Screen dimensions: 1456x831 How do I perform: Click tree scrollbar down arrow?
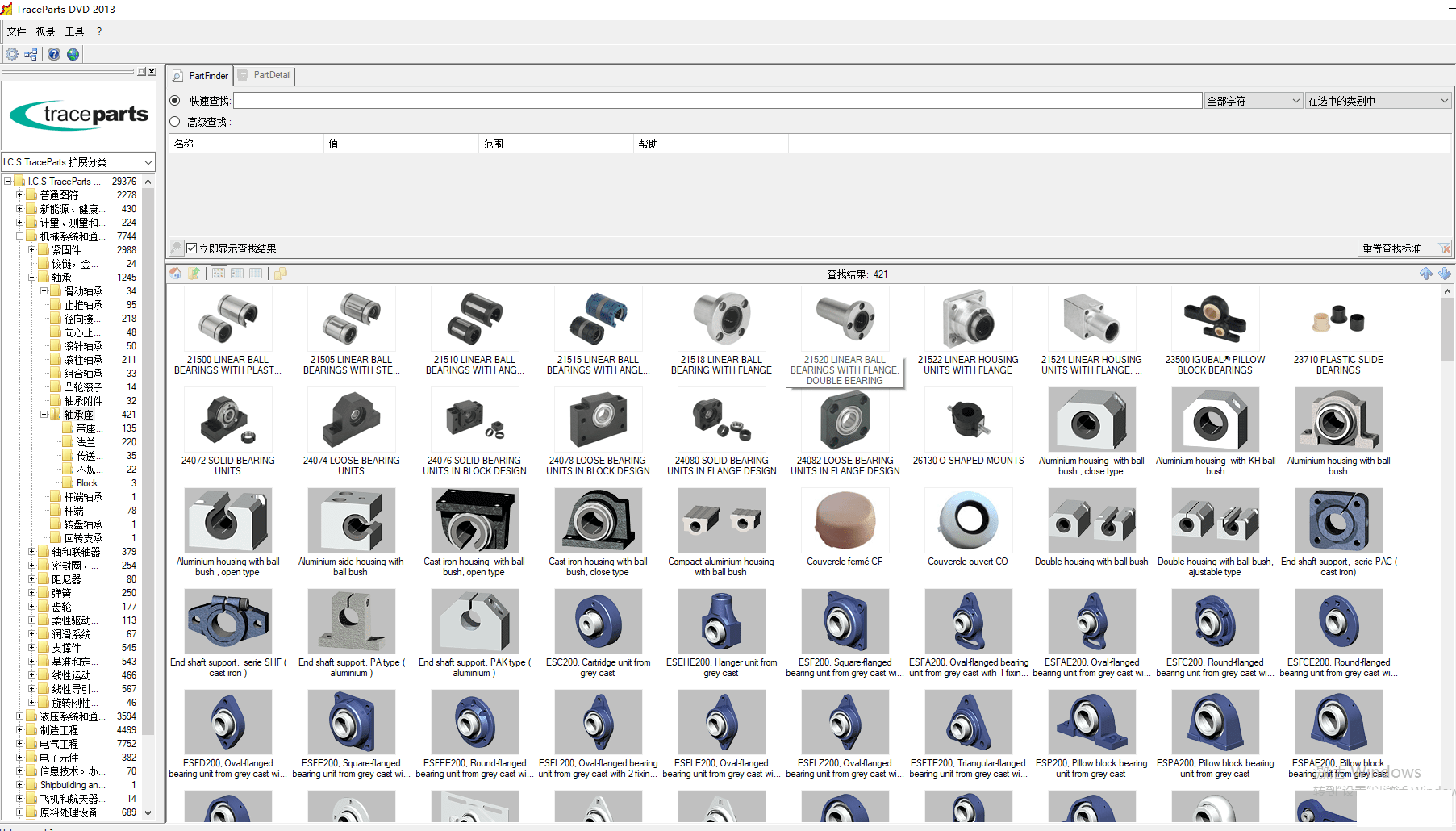click(148, 813)
